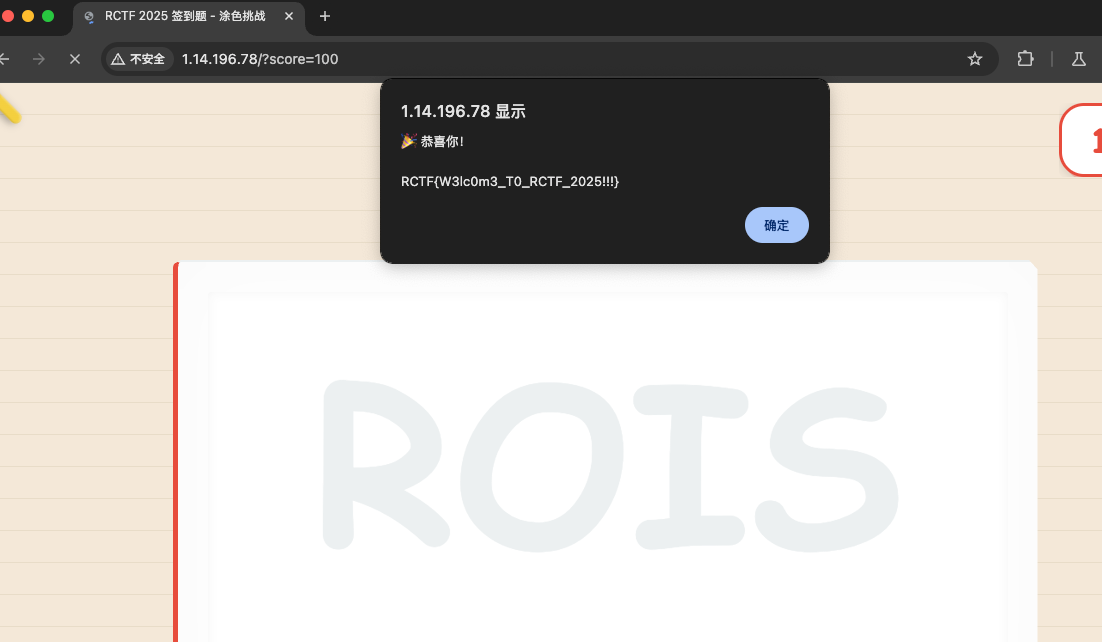The width and height of the screenshot is (1102, 642).
Task: Click the yellow window minimize button
Action: (x=28, y=16)
